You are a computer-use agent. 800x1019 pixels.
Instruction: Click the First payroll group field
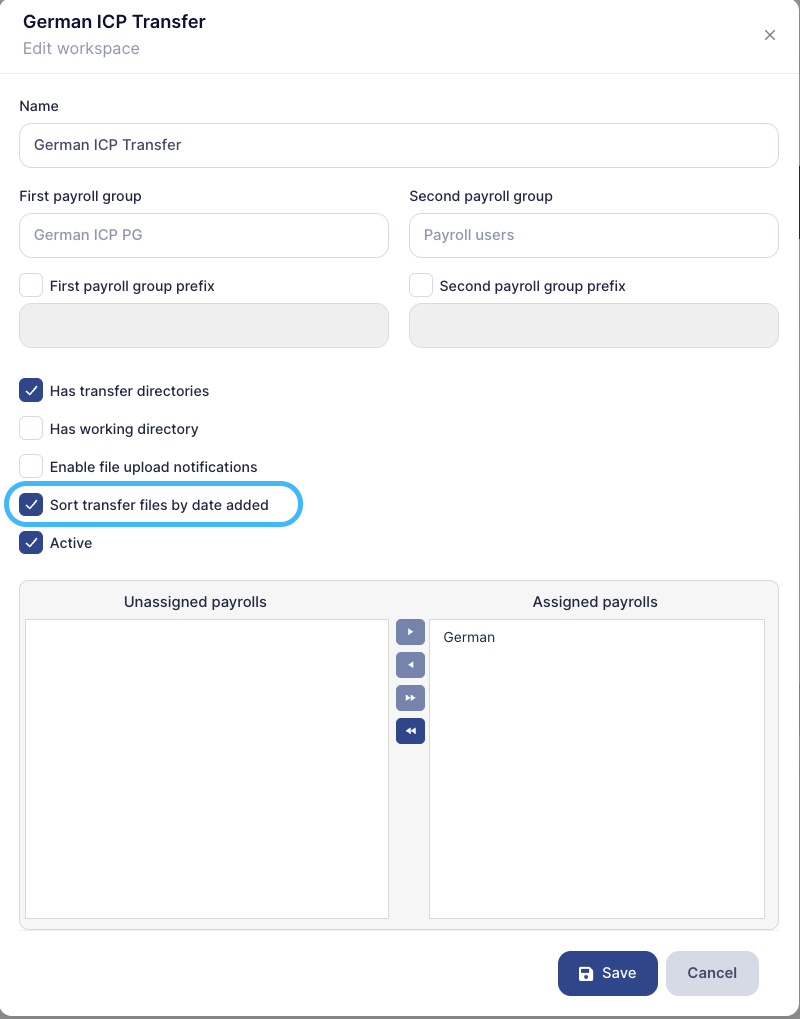[x=204, y=235]
